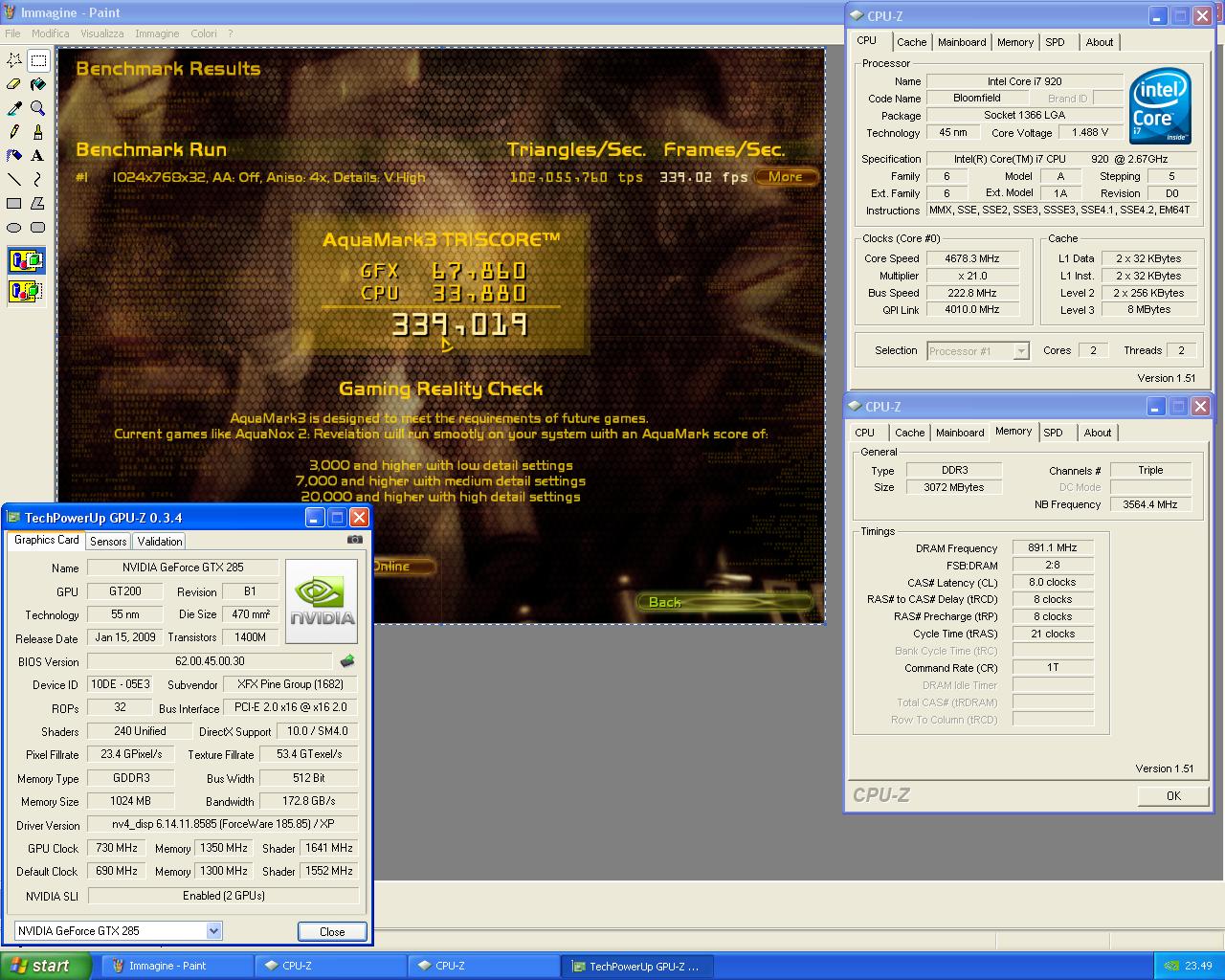Select the rectangular Select tool in Paint
1225x980 pixels.
click(x=38, y=60)
